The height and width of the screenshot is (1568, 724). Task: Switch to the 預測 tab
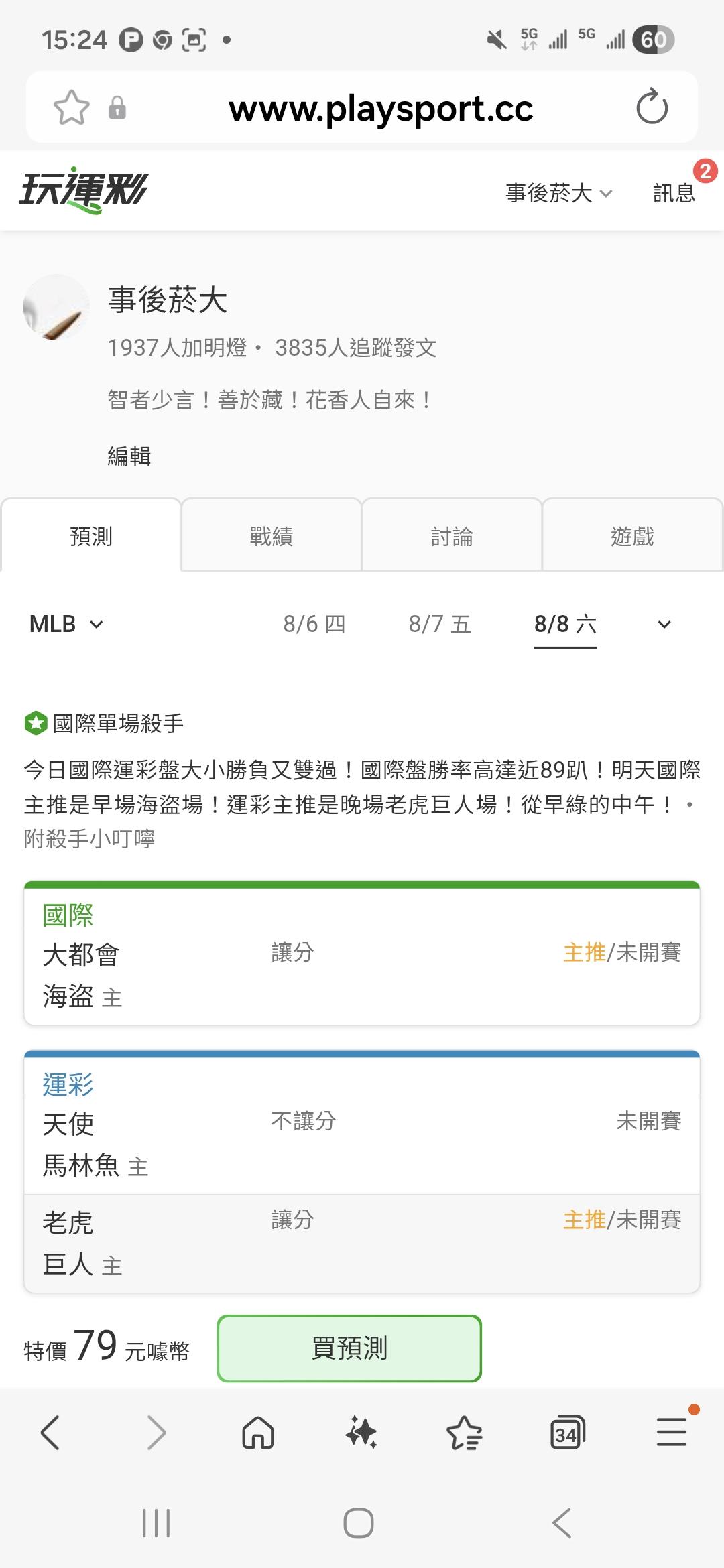[91, 536]
